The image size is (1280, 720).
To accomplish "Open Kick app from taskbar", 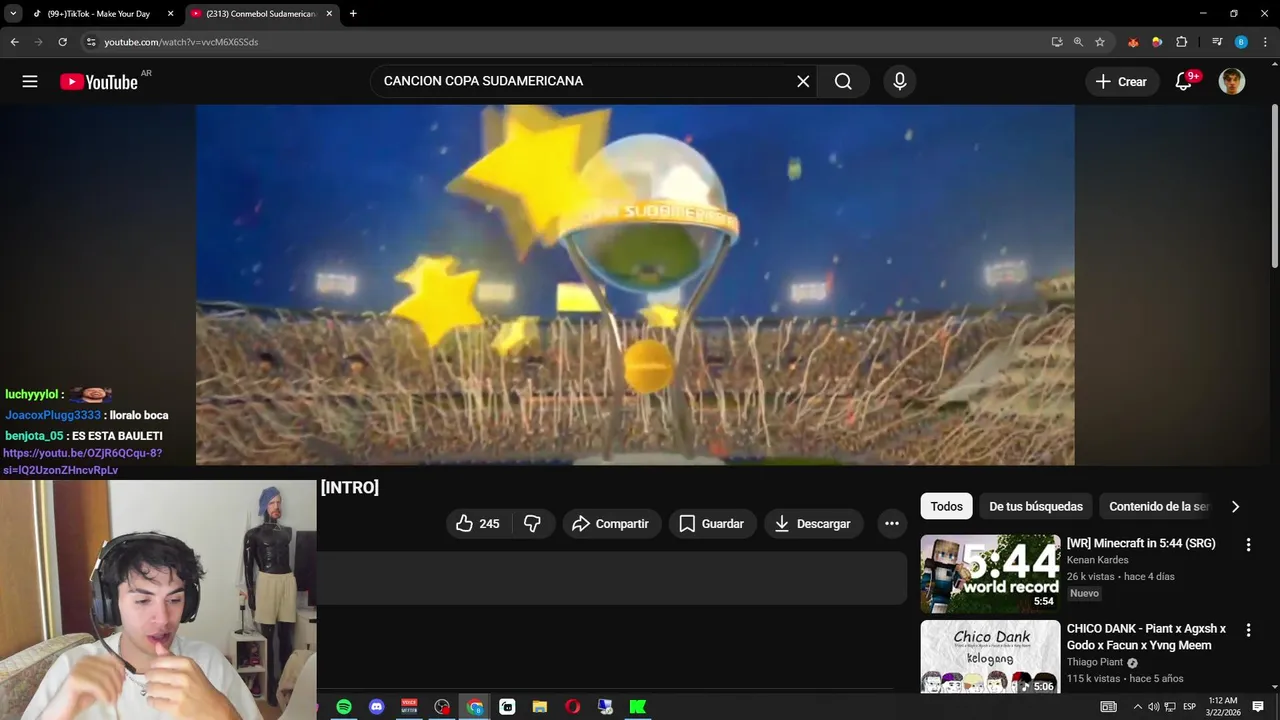I will coord(637,707).
